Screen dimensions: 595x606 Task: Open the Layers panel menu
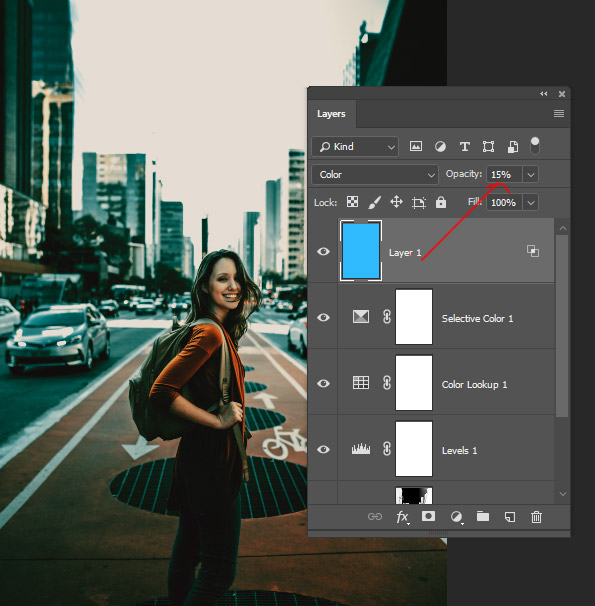tap(559, 114)
